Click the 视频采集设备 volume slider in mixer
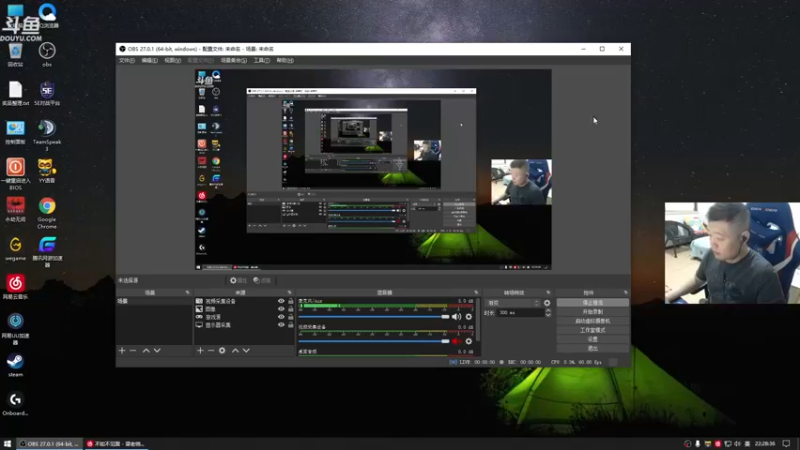800x450 pixels. coord(374,341)
